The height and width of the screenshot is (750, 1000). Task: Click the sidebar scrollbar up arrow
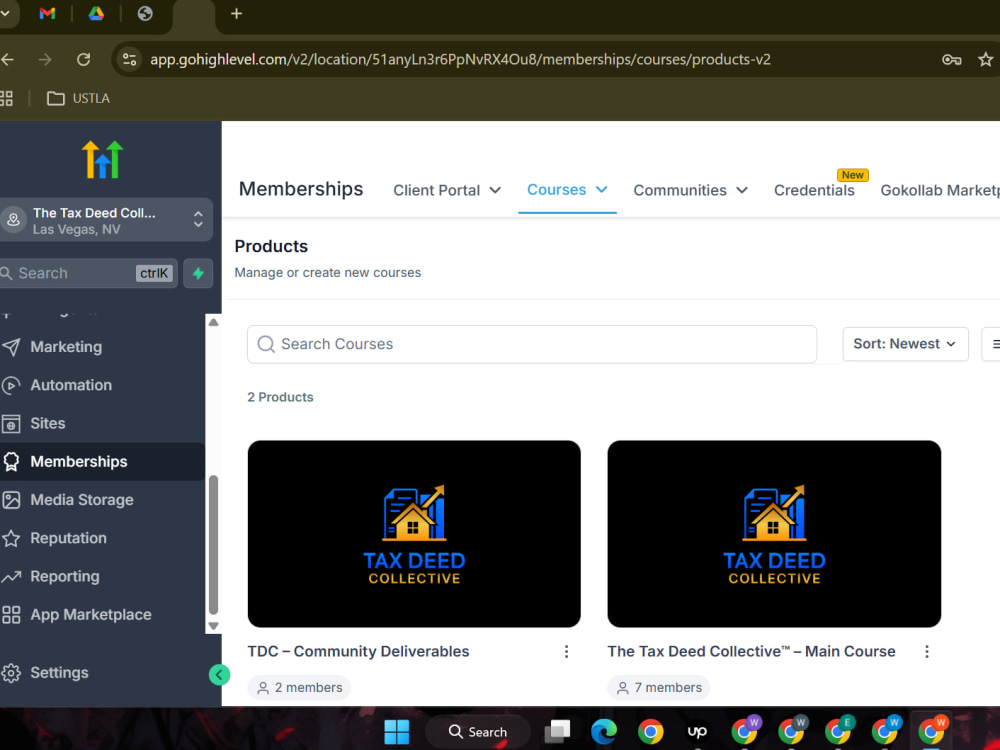click(214, 323)
